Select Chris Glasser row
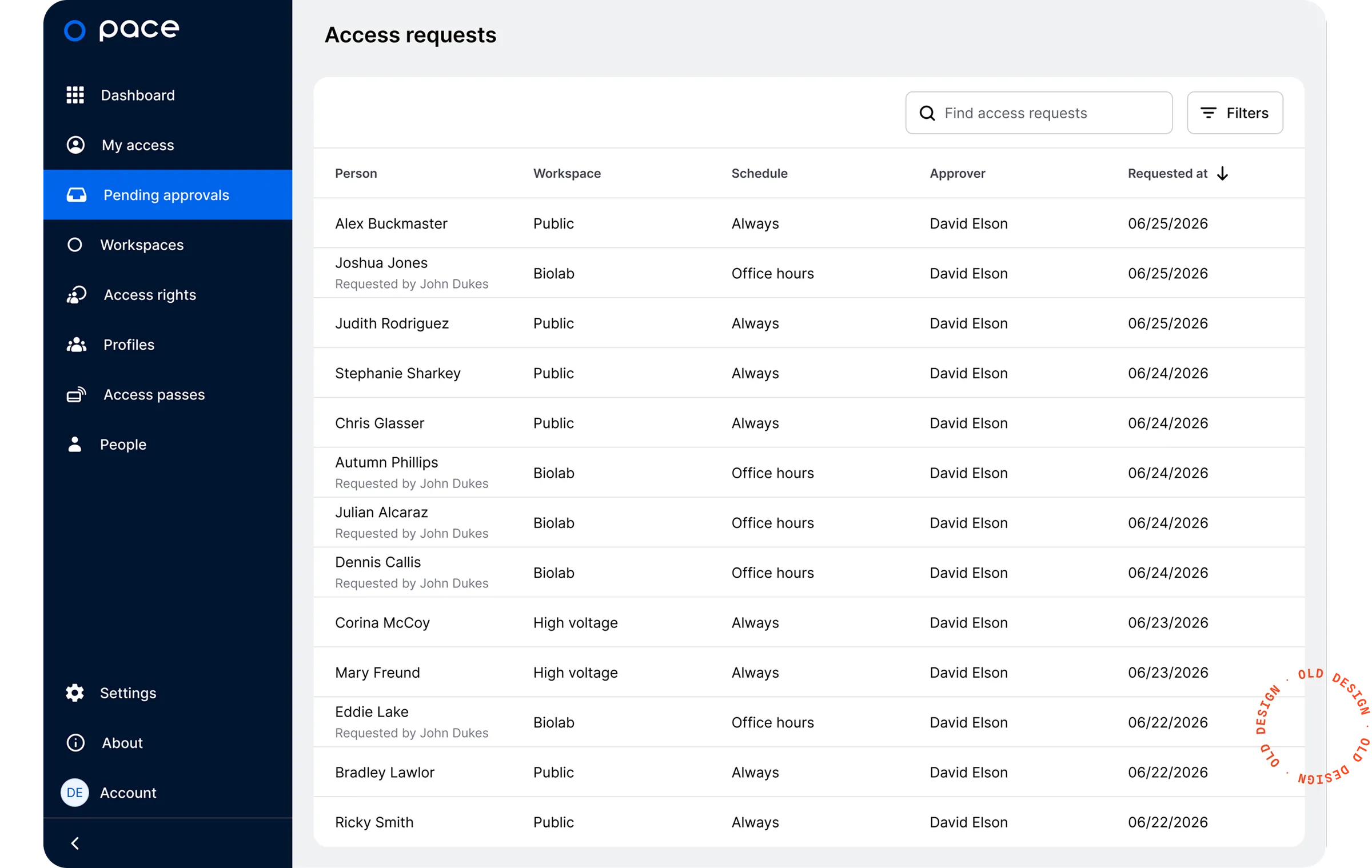 click(809, 422)
